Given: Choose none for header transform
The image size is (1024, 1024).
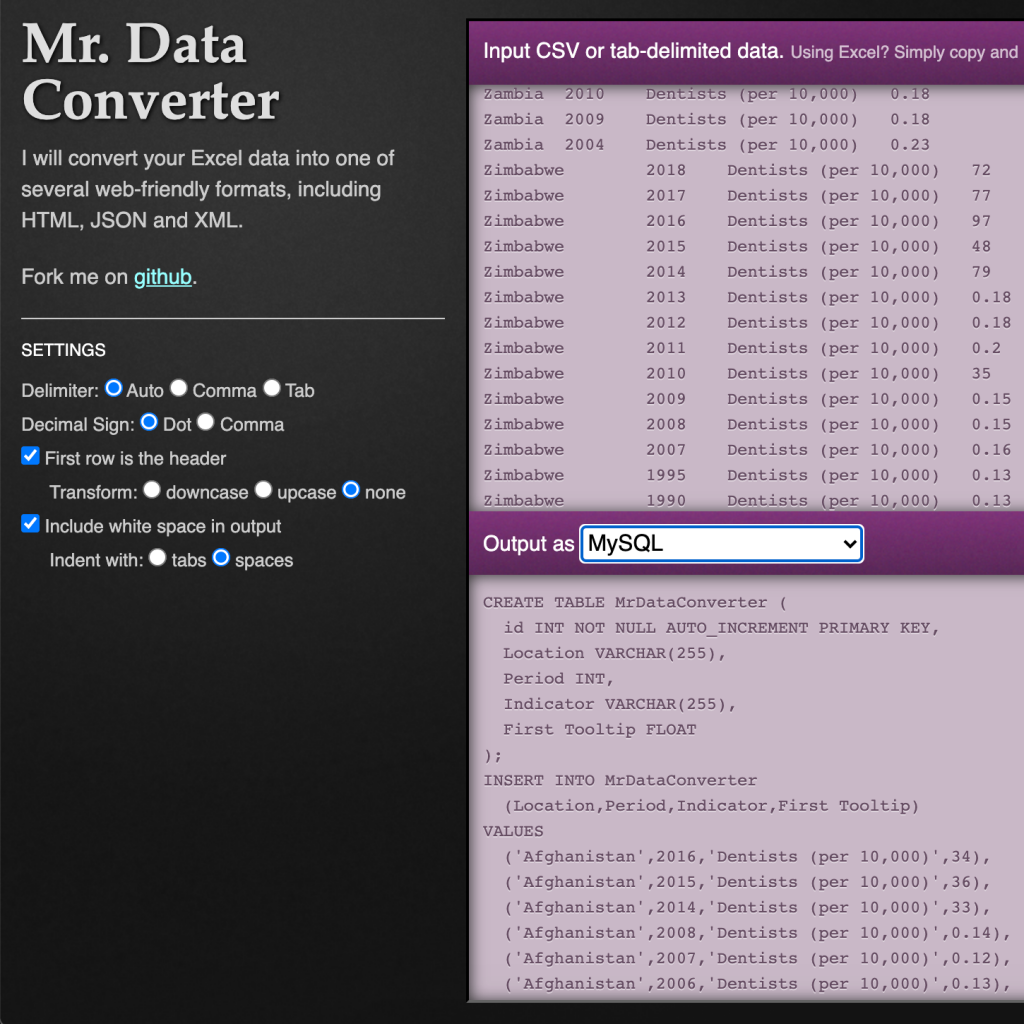Looking at the screenshot, I should point(351,490).
